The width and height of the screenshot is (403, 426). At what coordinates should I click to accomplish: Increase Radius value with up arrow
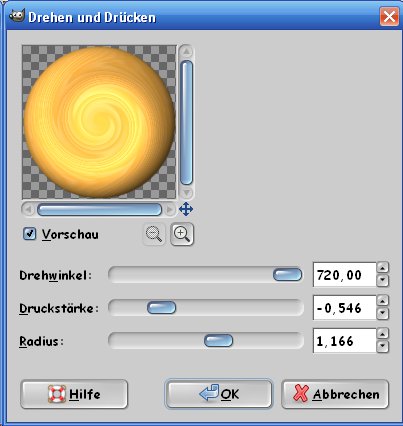tap(383, 334)
